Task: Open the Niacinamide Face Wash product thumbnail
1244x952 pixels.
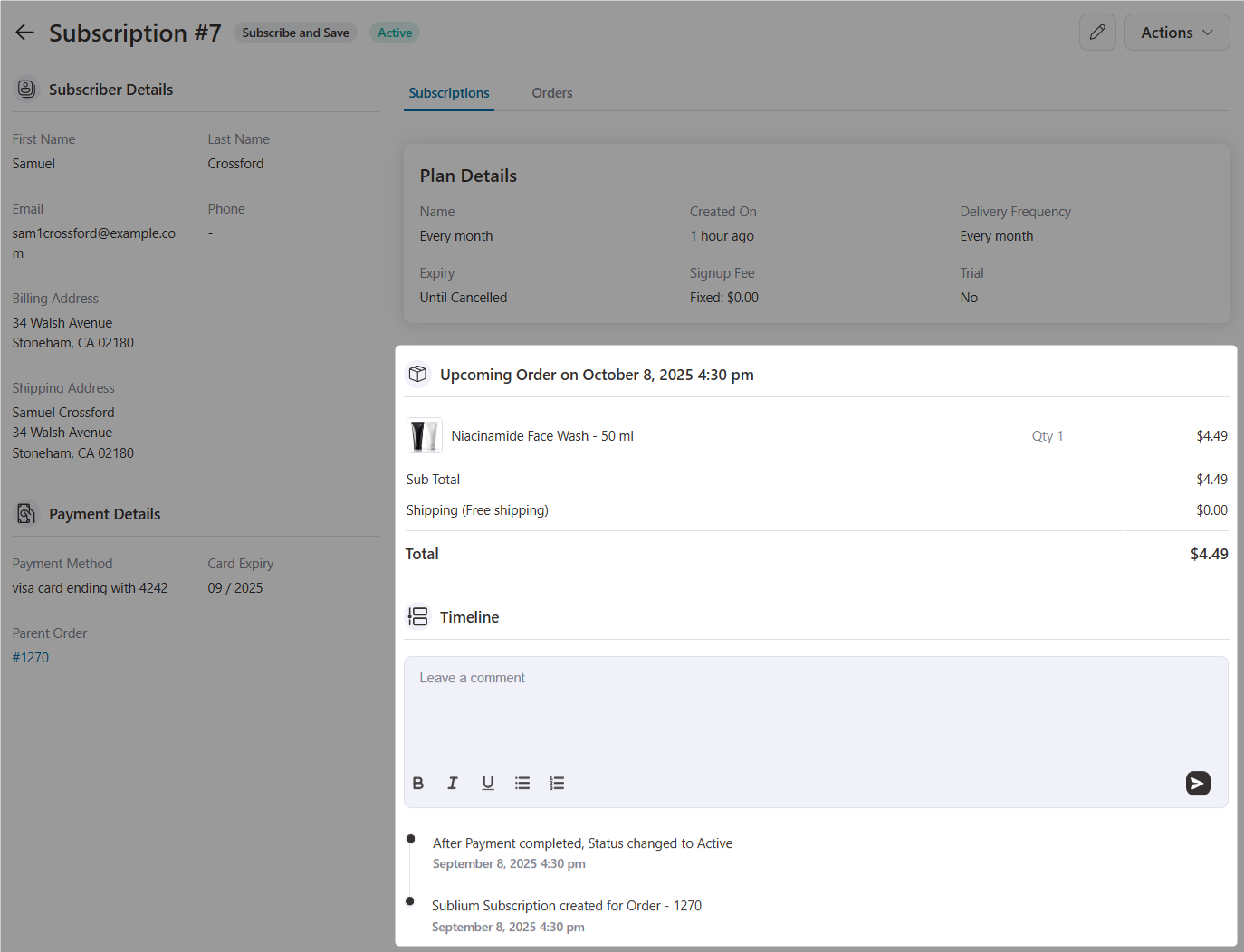Action: point(424,435)
